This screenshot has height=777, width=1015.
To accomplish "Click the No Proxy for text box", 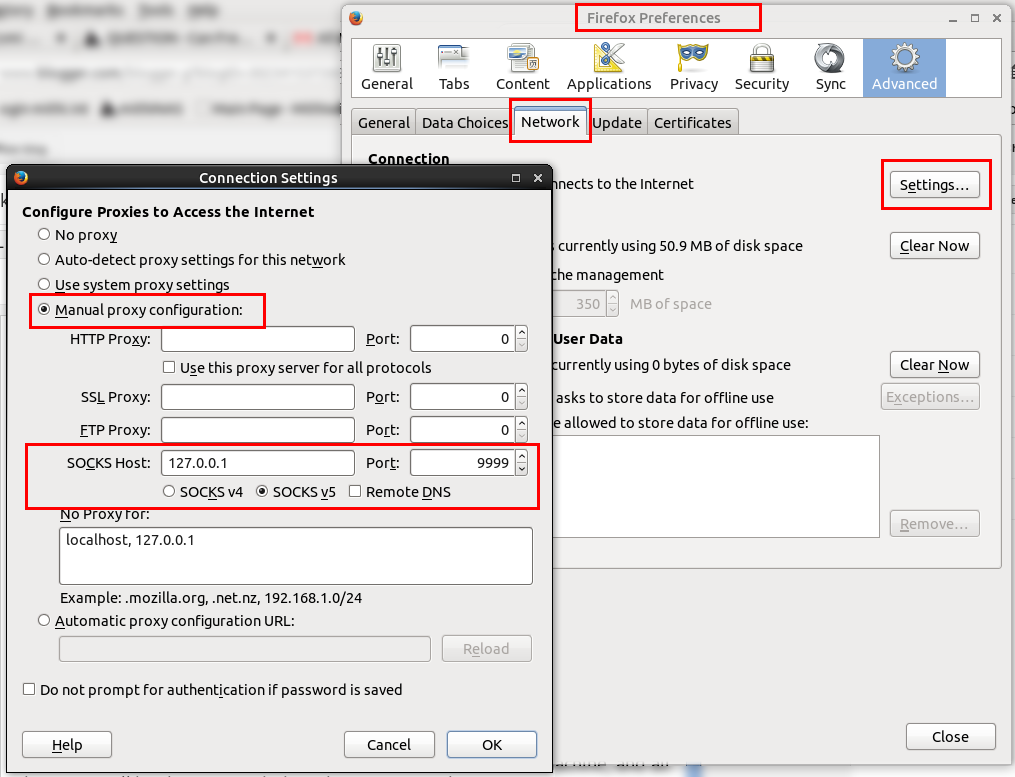I will [x=296, y=556].
